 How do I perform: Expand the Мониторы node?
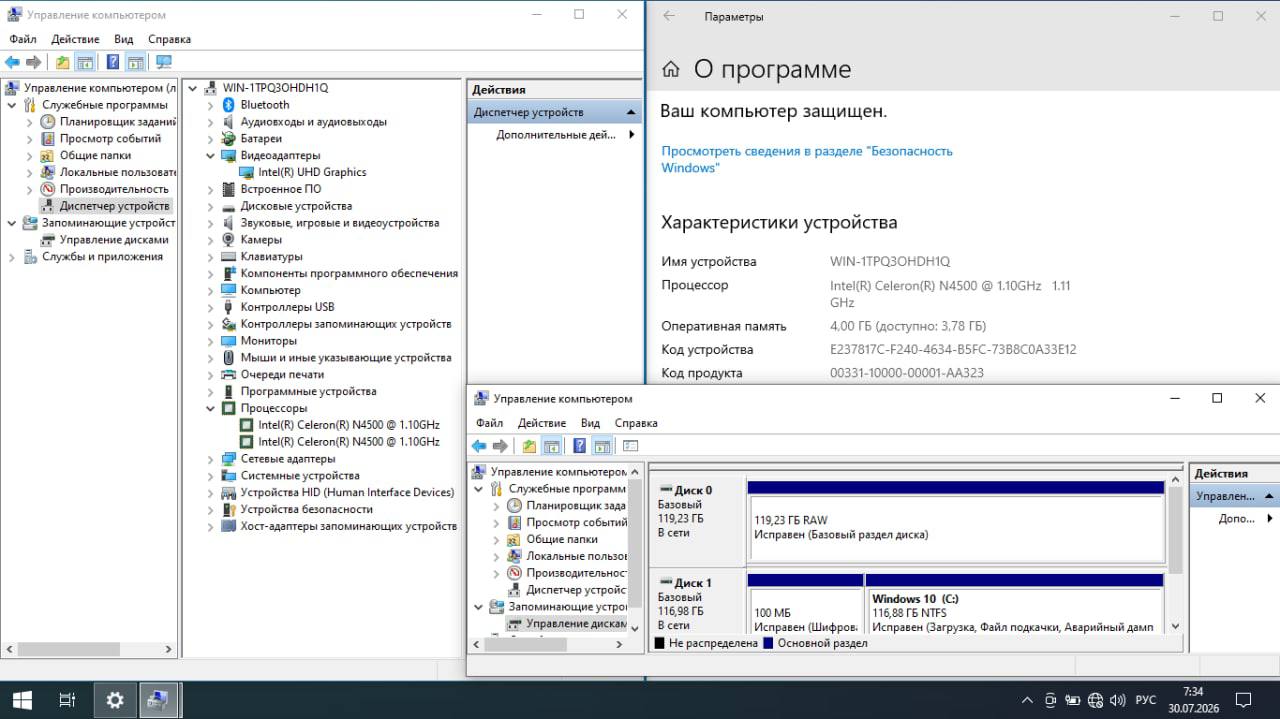[x=210, y=341]
